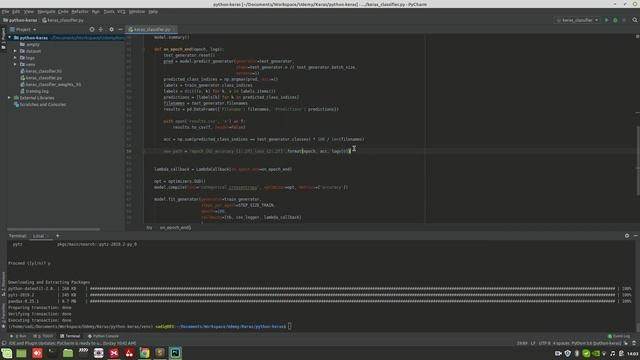
Task: Open the Run tool window tab
Action: coord(18,336)
